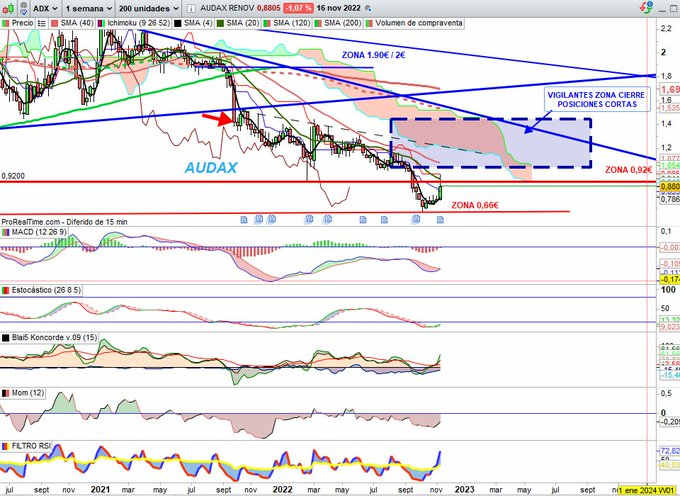
Task: Open Volumen de compraventa indicator settings
Action: click(418, 23)
